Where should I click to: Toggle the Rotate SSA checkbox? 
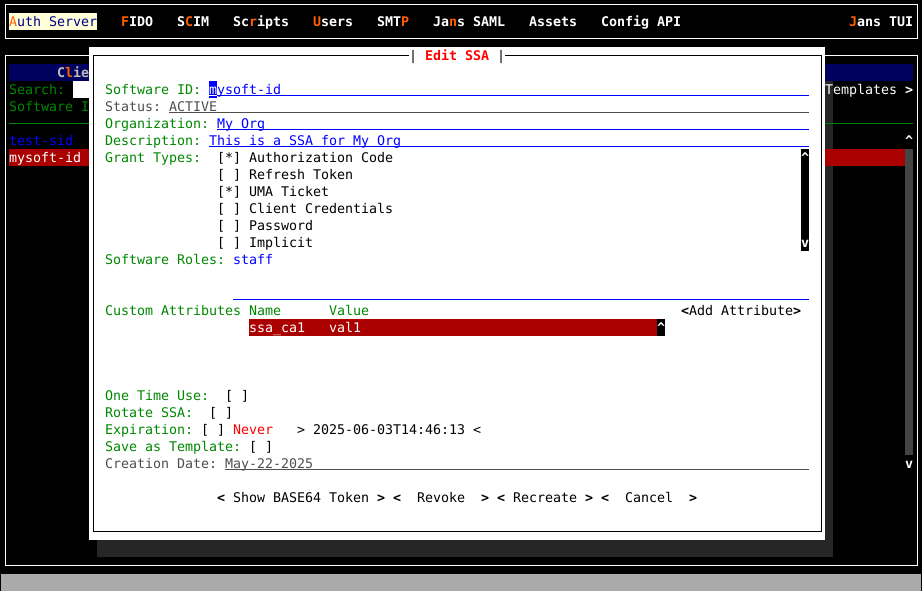[x=221, y=413]
